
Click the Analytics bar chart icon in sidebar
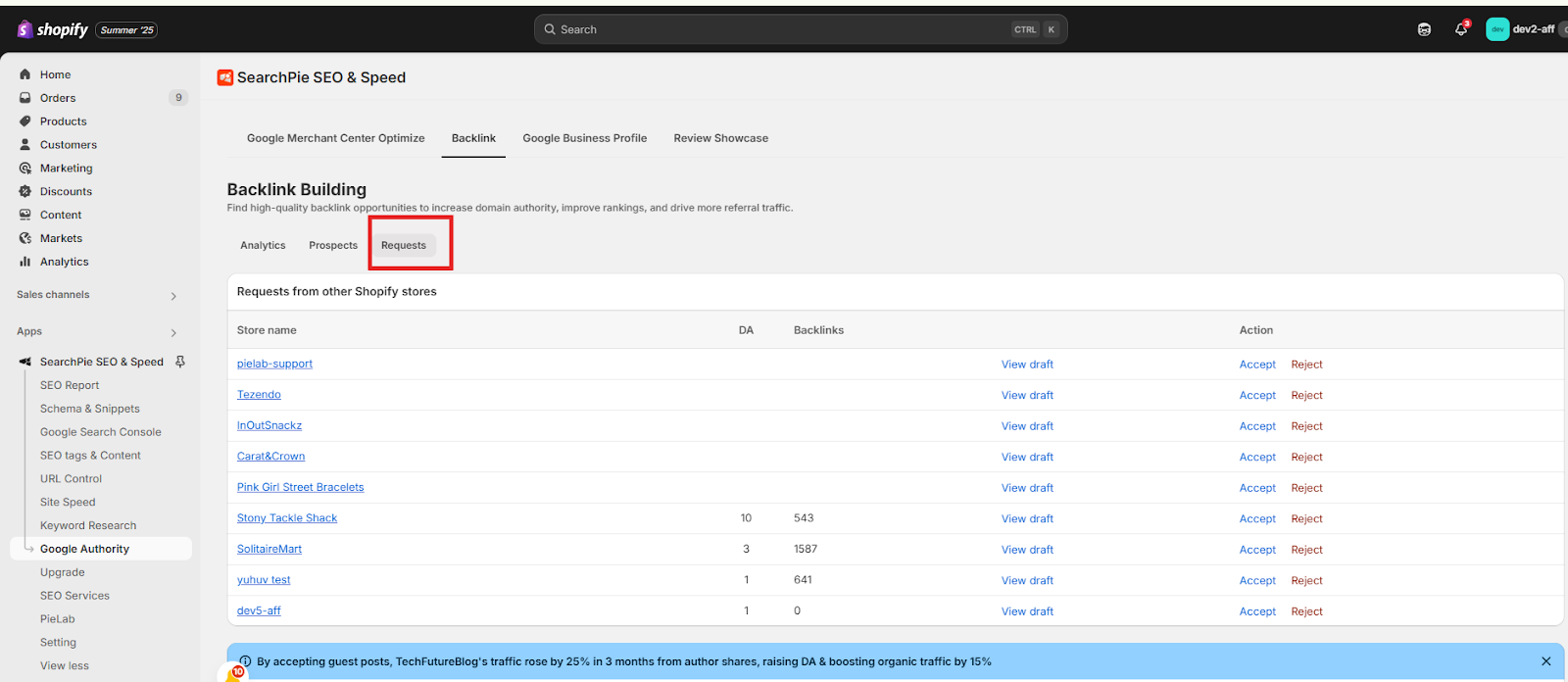click(25, 262)
